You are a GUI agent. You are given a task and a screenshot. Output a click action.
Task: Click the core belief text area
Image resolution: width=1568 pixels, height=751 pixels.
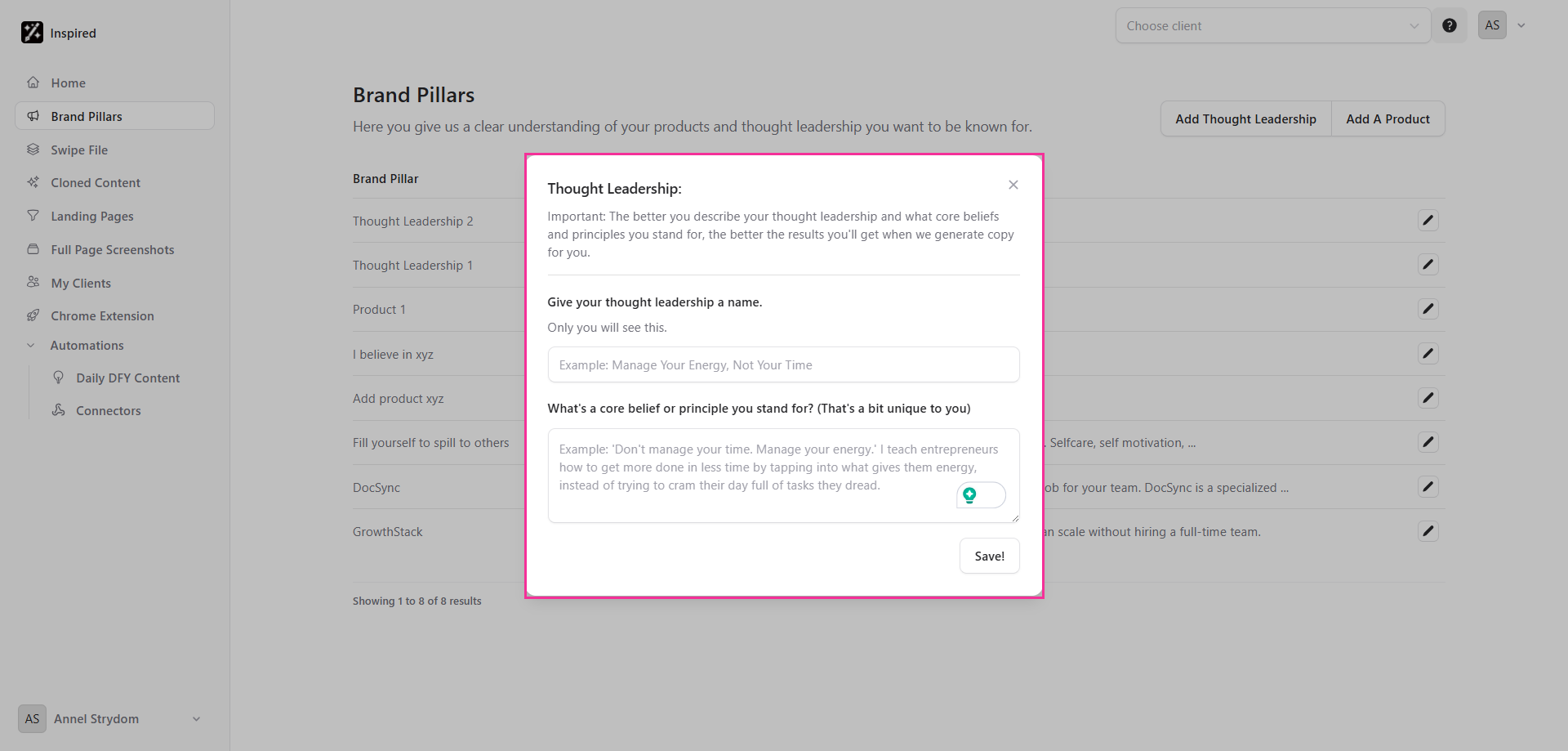point(783,476)
